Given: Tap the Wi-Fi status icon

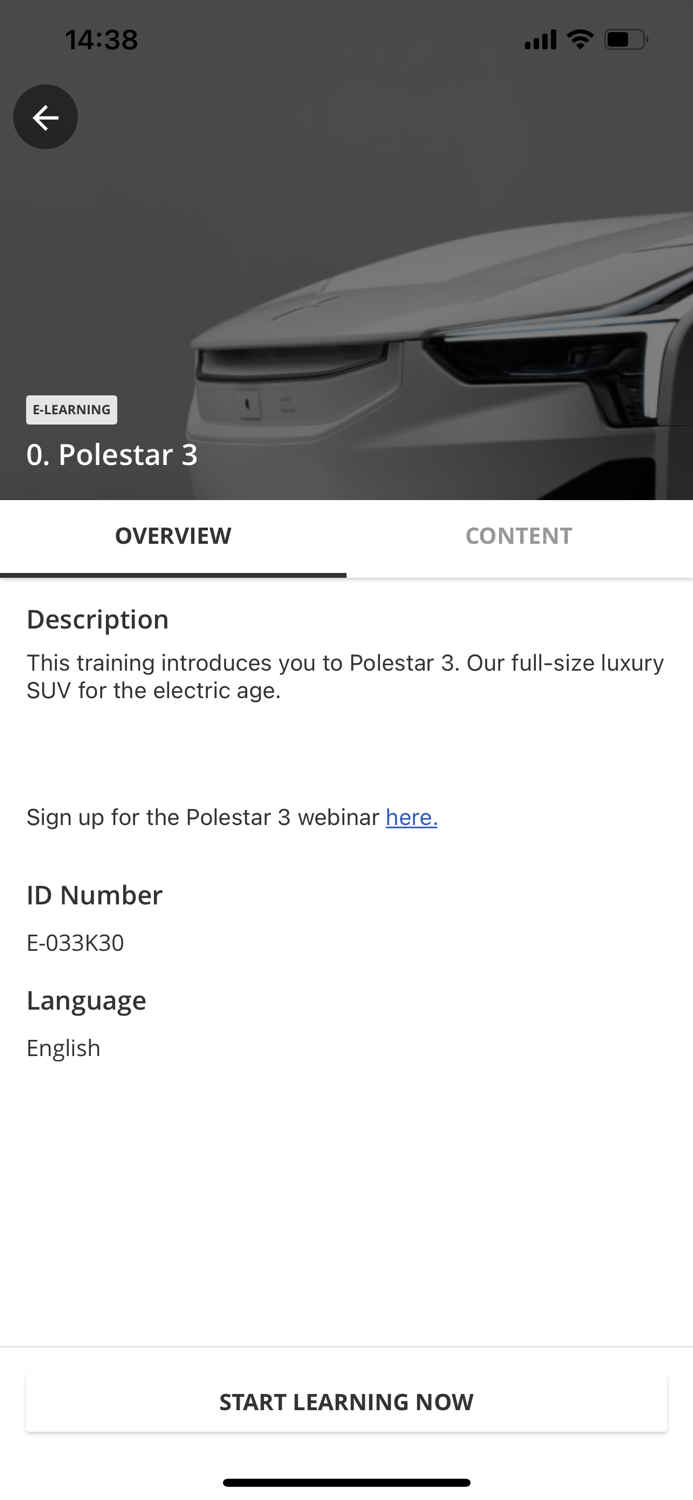Looking at the screenshot, I should (x=580, y=39).
